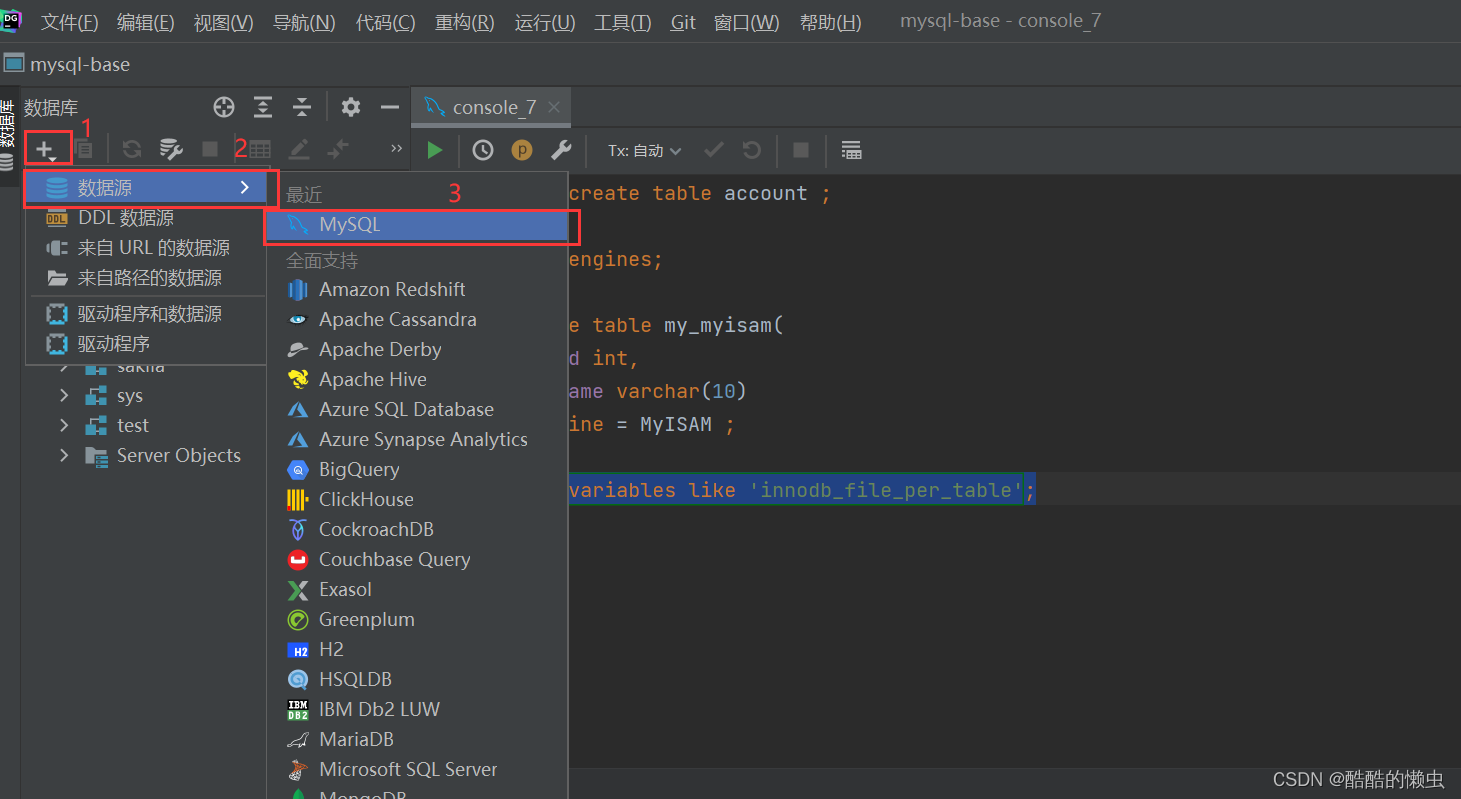
Task: Open 驱动程序 menu entry
Action: tap(146, 344)
